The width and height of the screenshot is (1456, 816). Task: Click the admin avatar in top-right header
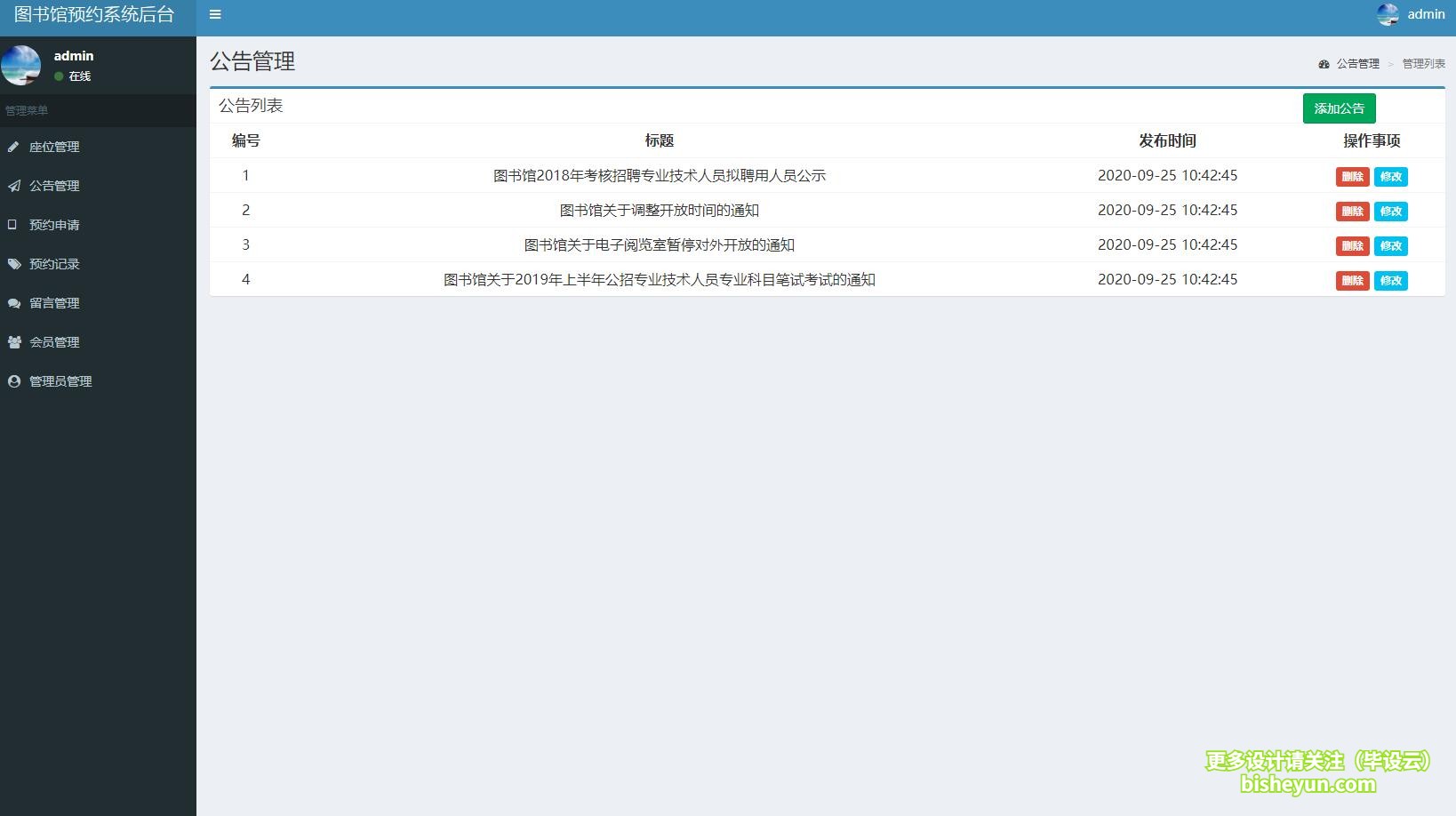pyautogui.click(x=1388, y=14)
